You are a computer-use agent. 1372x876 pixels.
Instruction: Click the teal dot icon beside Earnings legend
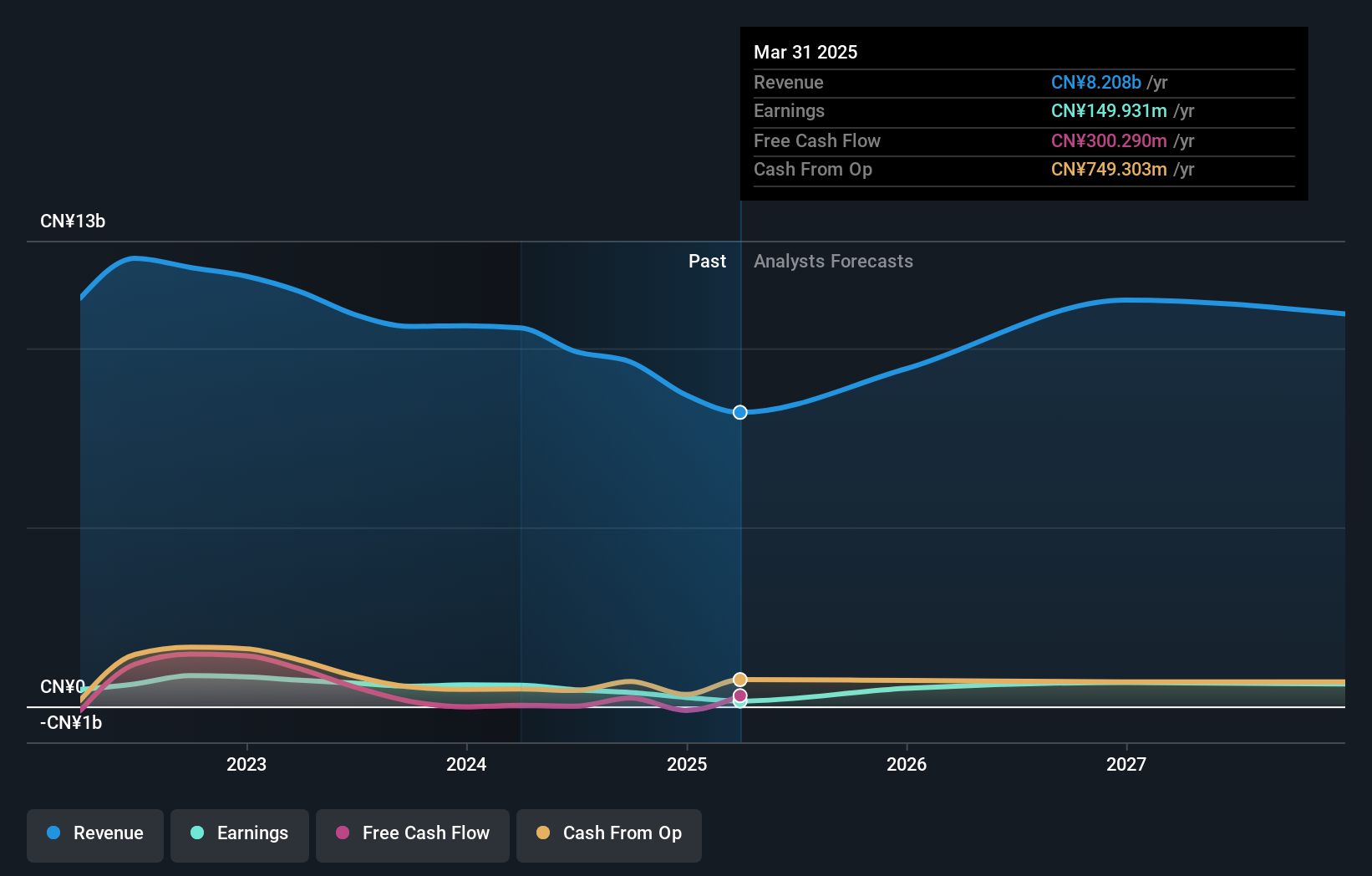pyautogui.click(x=197, y=833)
